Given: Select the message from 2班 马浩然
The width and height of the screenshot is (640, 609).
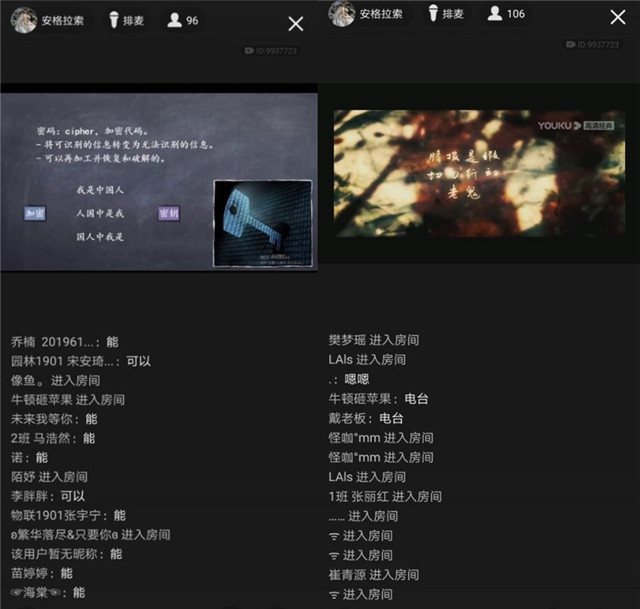Looking at the screenshot, I should pyautogui.click(x=53, y=438).
